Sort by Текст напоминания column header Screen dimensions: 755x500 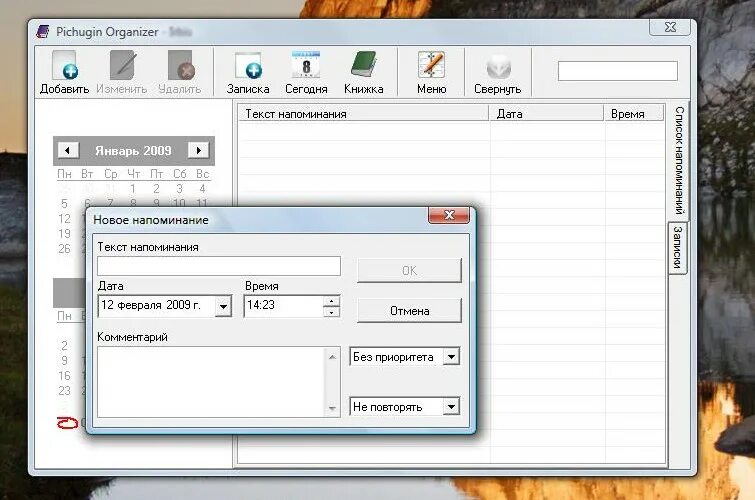click(364, 114)
